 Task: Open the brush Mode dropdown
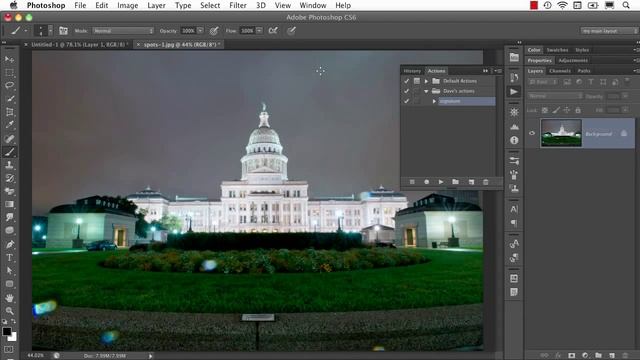click(x=123, y=31)
